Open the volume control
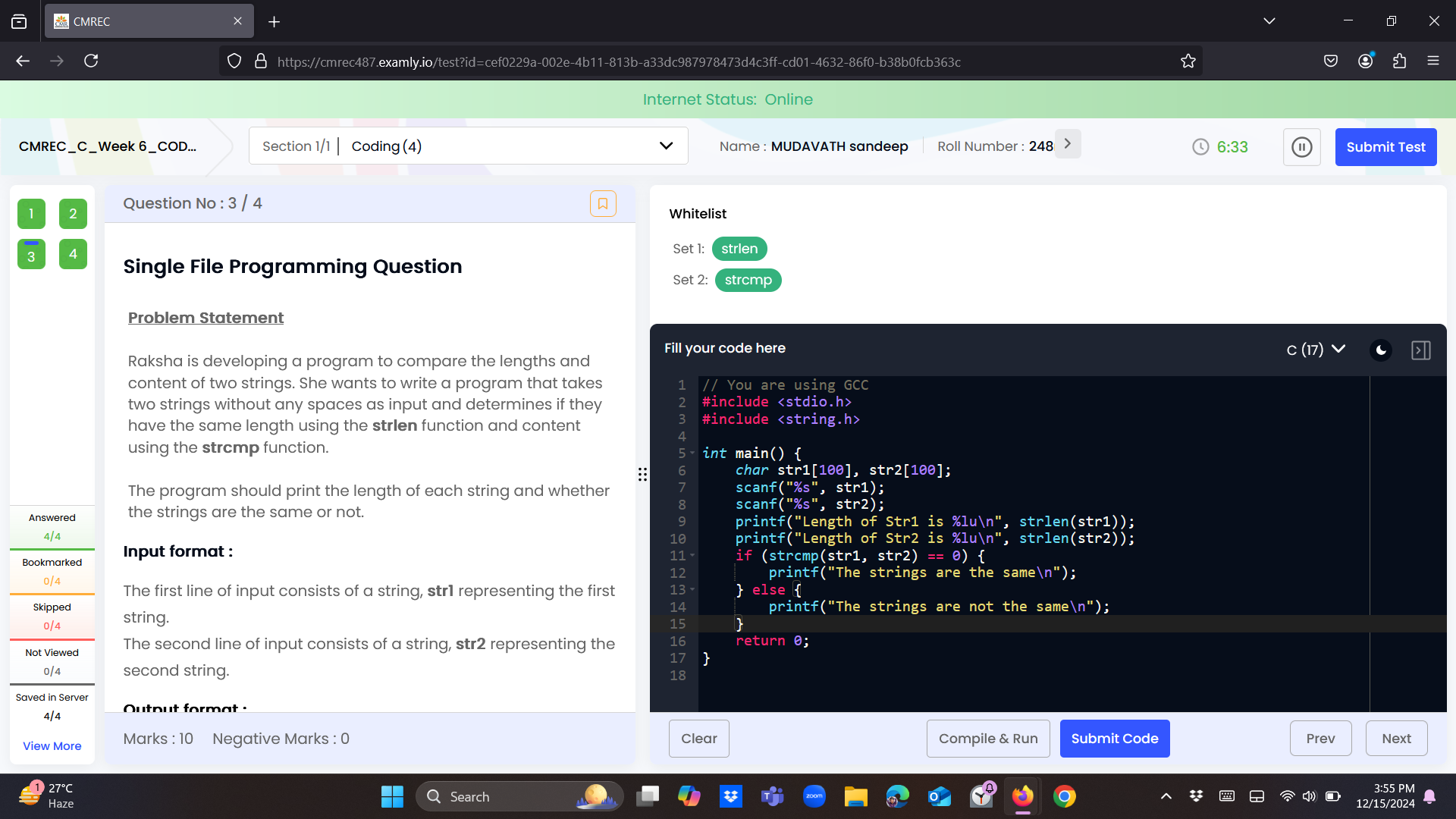The height and width of the screenshot is (819, 1456). pos(1310,796)
